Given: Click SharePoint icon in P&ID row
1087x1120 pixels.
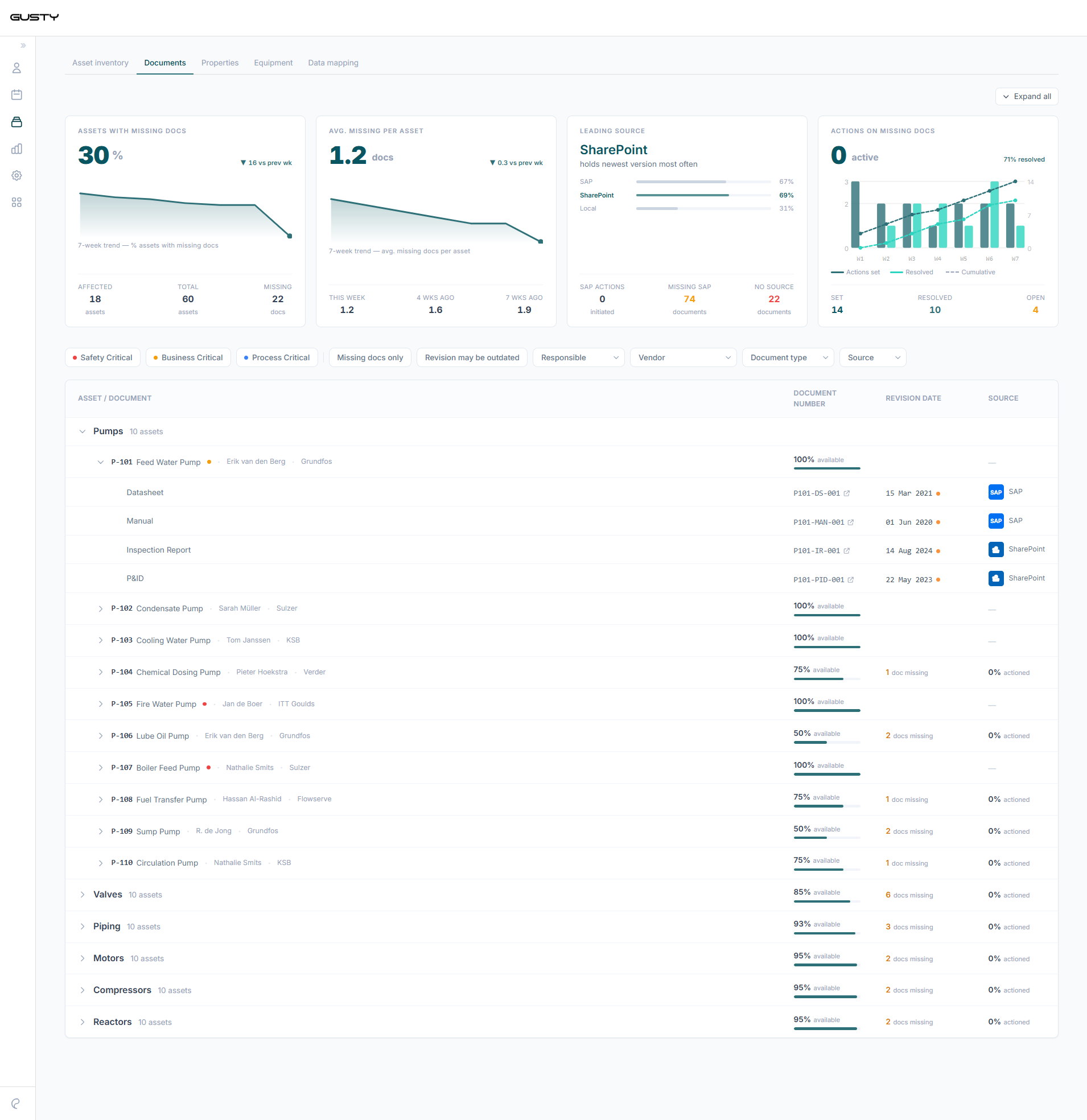Looking at the screenshot, I should click(996, 578).
